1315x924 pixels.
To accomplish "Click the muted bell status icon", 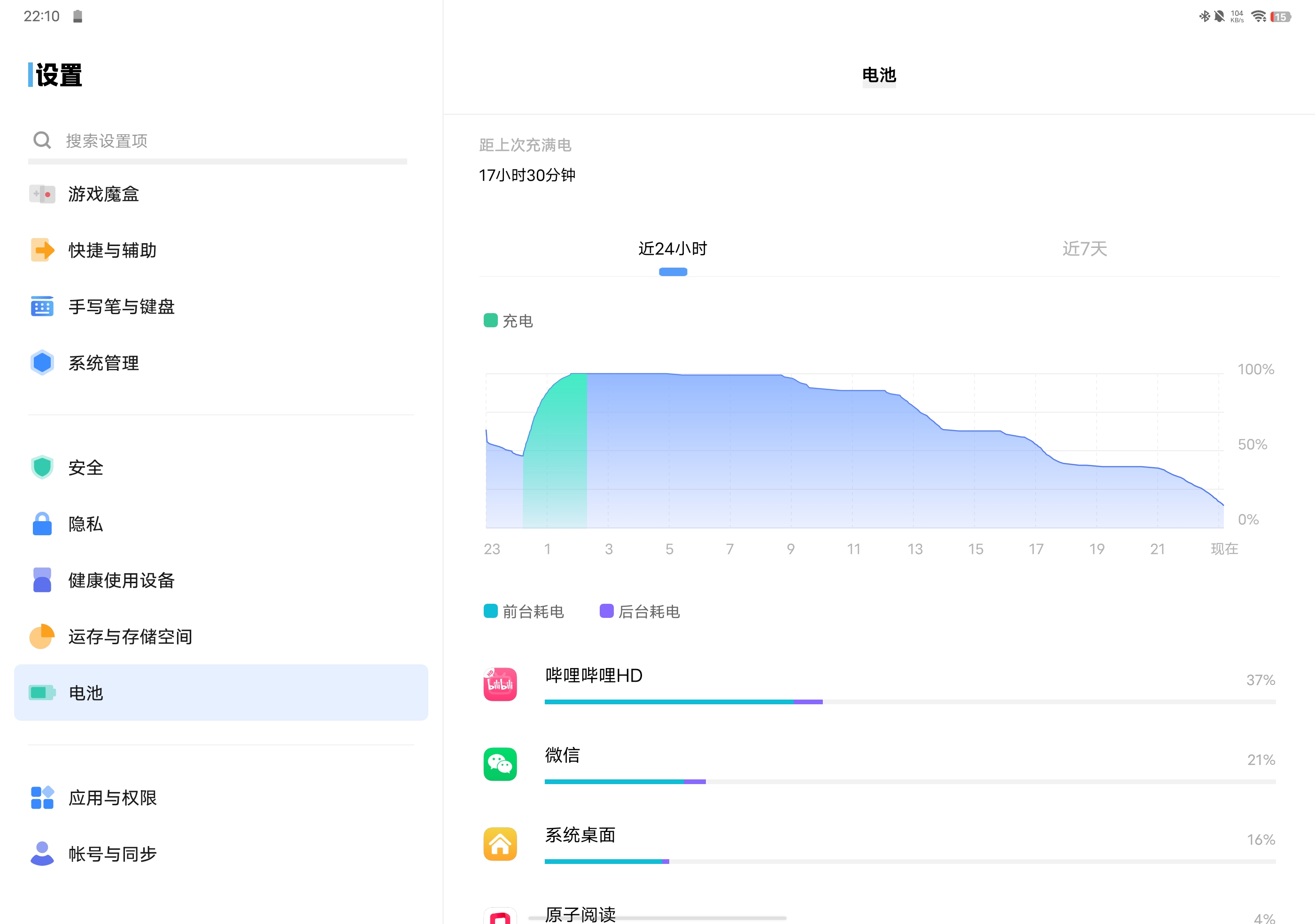I will coord(1219,16).
